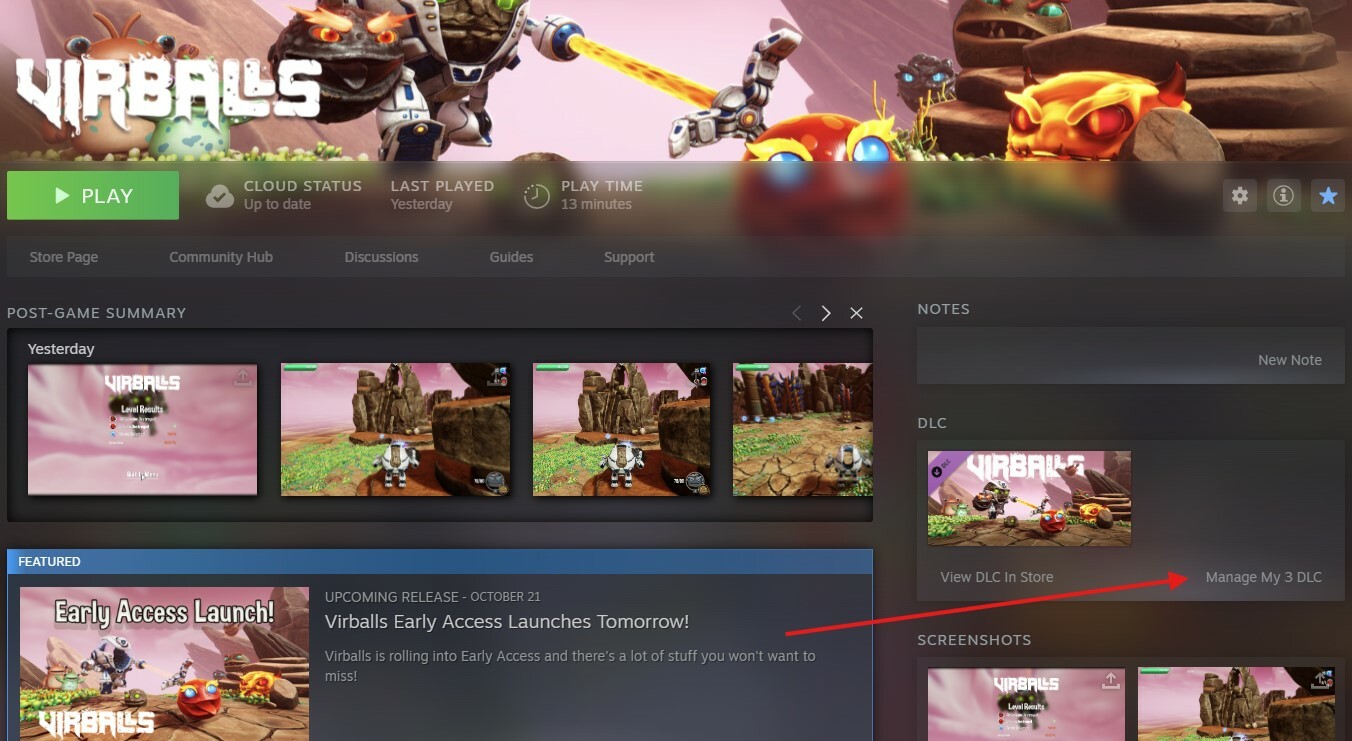Click New Note in Notes panel
1352x741 pixels.
[x=1289, y=360]
